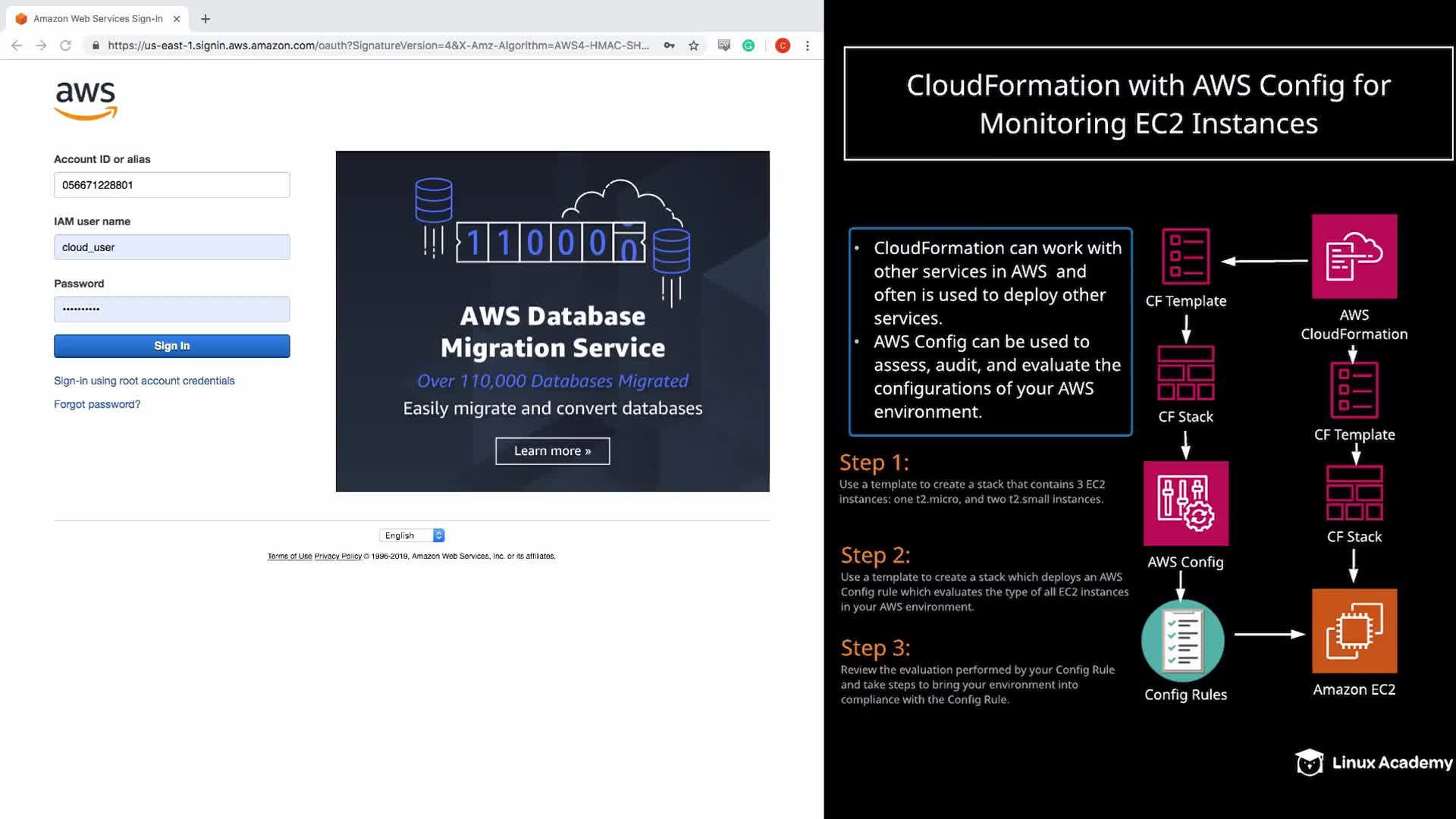This screenshot has height=819, width=1456.
Task: Click the site padlock icon
Action: pos(96,45)
